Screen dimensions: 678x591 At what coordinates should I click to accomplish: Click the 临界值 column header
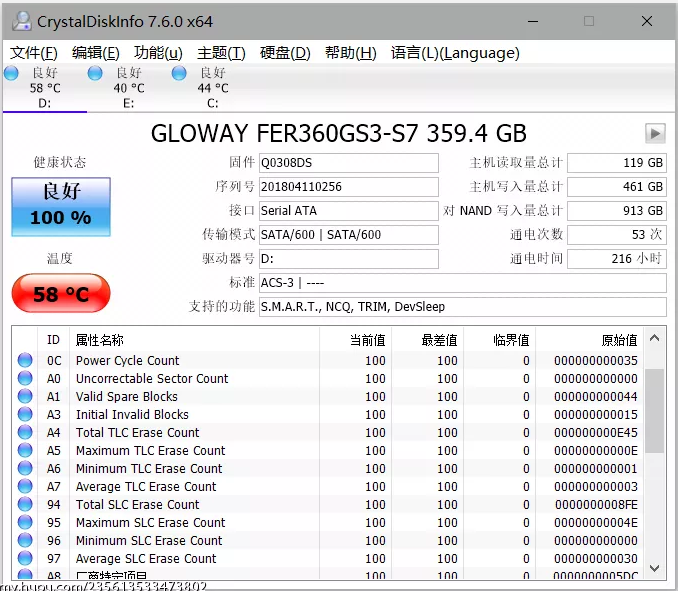tap(500, 340)
